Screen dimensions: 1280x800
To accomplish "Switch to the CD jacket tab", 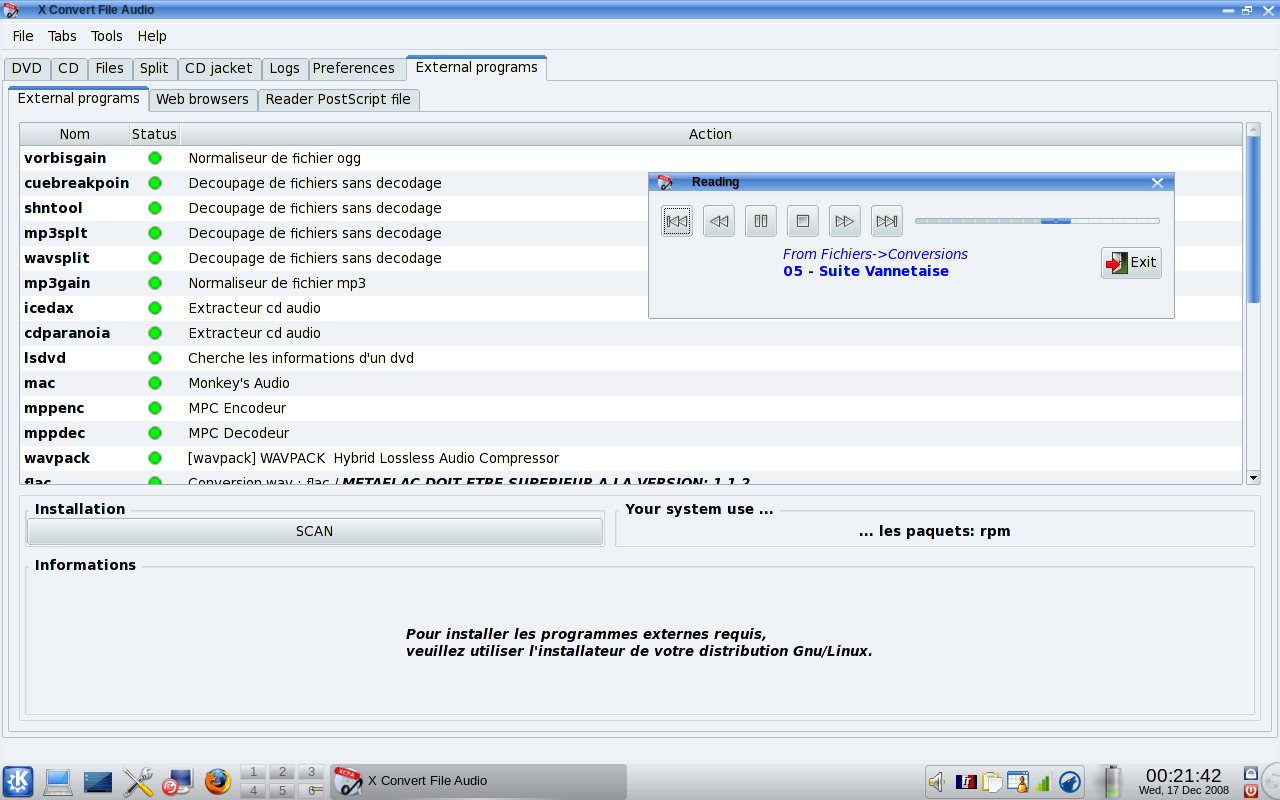I will pos(219,68).
